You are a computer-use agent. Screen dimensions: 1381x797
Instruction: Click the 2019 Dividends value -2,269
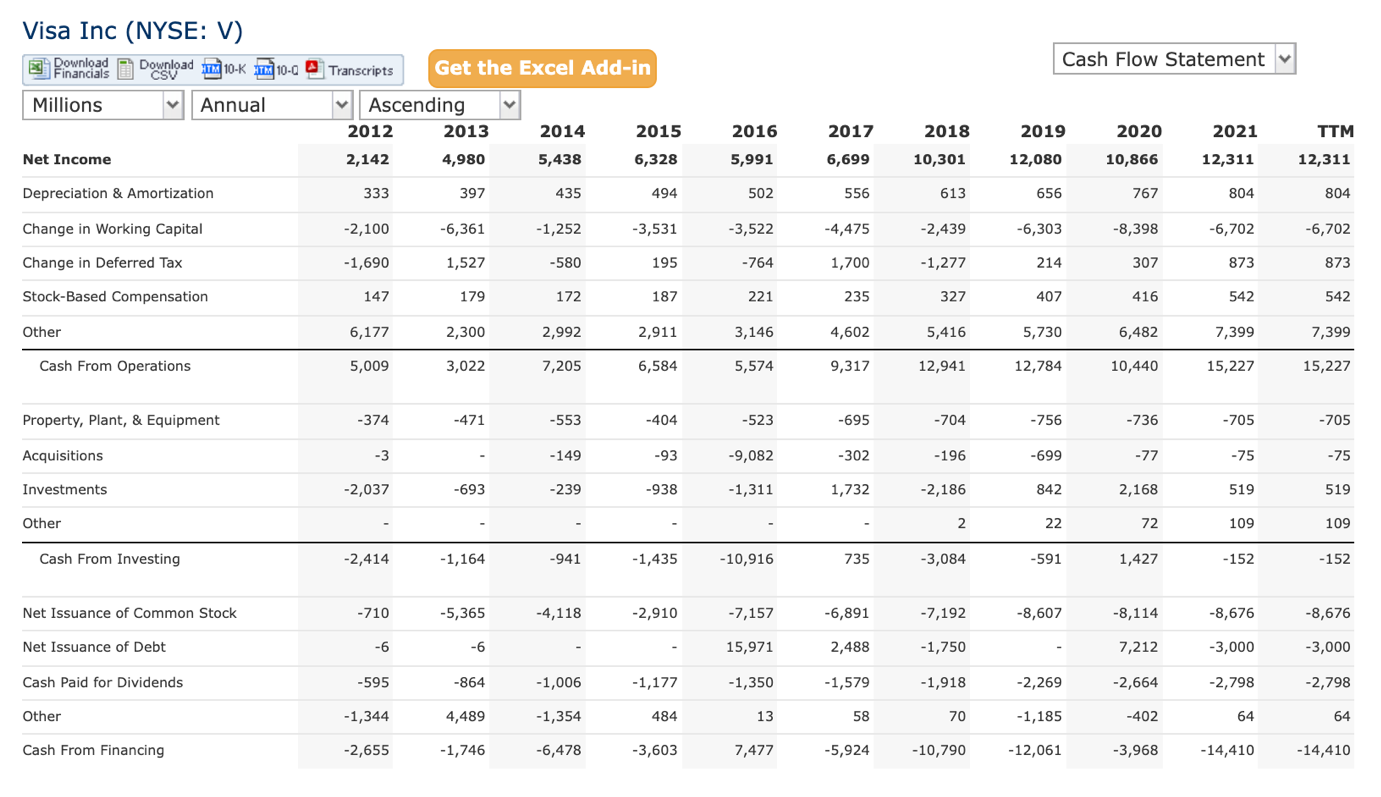(x=1039, y=683)
